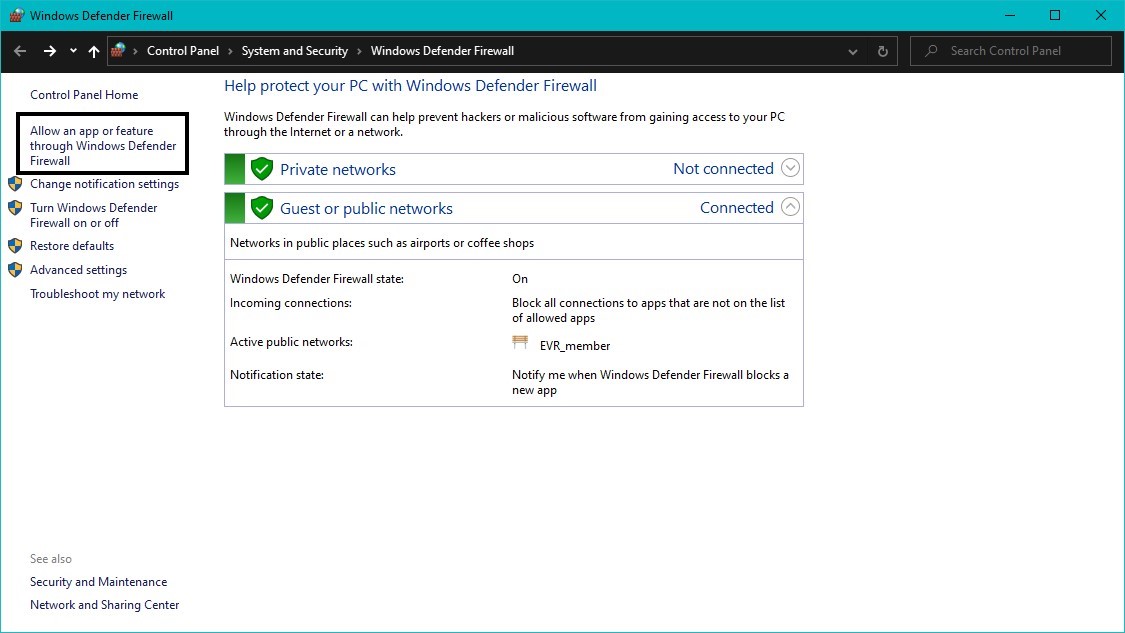Close the Windows Defender Firewall window
The height and width of the screenshot is (633, 1125).
point(1101,15)
